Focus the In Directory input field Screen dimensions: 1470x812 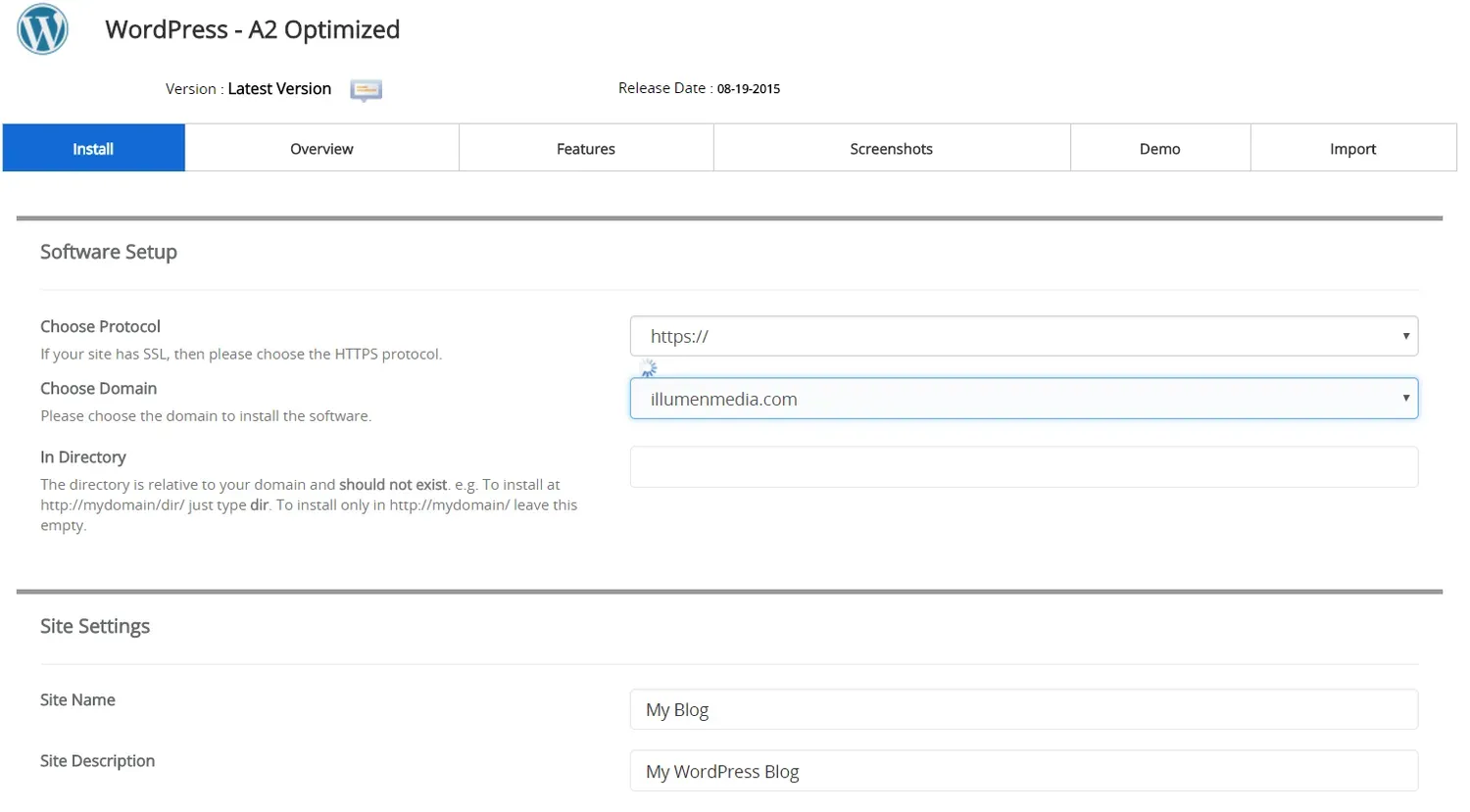pos(1024,467)
